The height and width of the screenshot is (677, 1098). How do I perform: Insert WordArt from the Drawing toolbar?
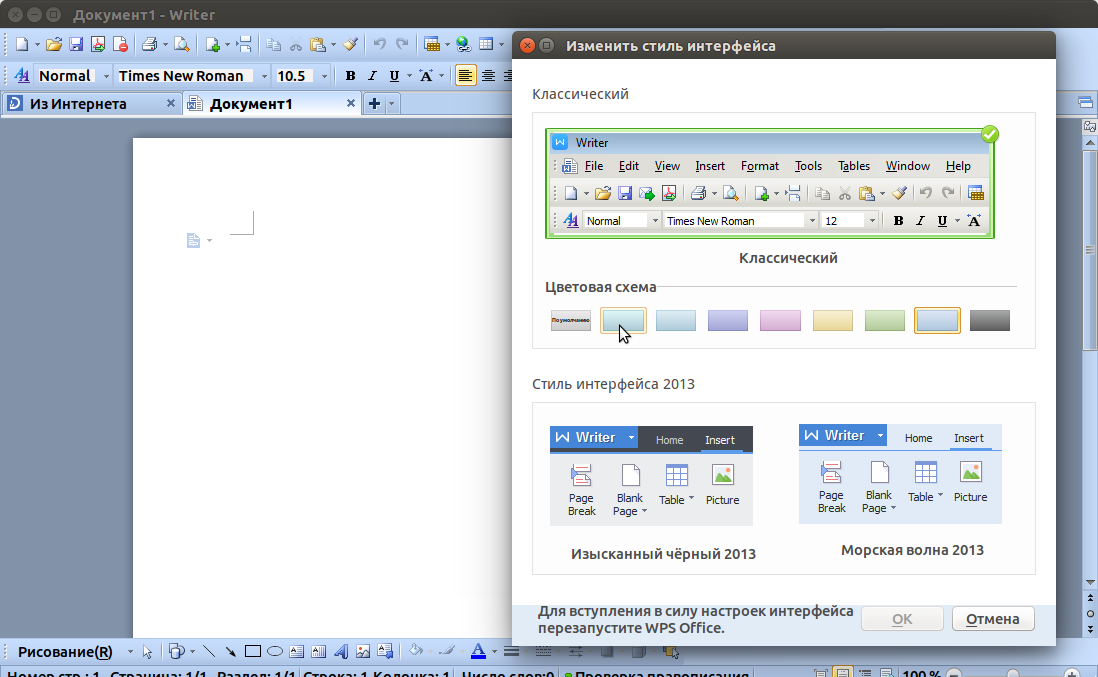(341, 652)
